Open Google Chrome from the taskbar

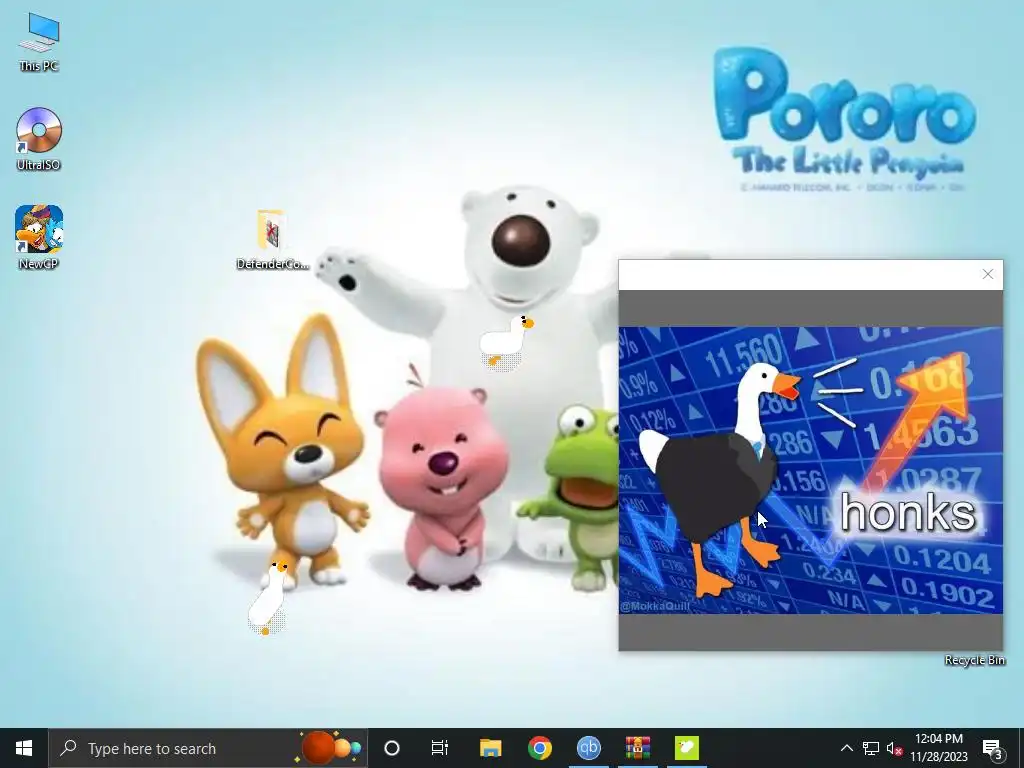pos(539,748)
